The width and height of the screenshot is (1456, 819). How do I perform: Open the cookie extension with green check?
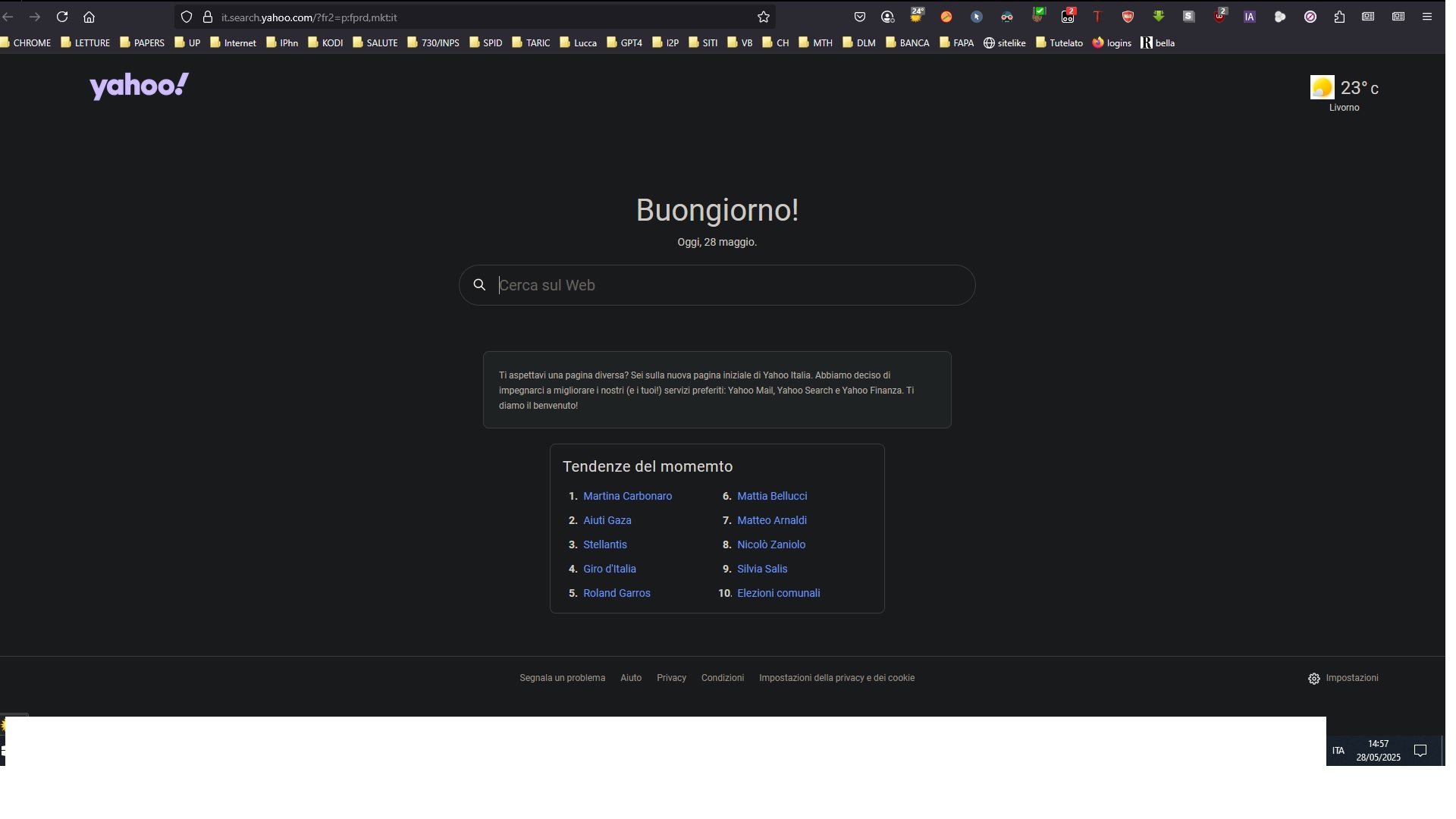(x=1038, y=15)
